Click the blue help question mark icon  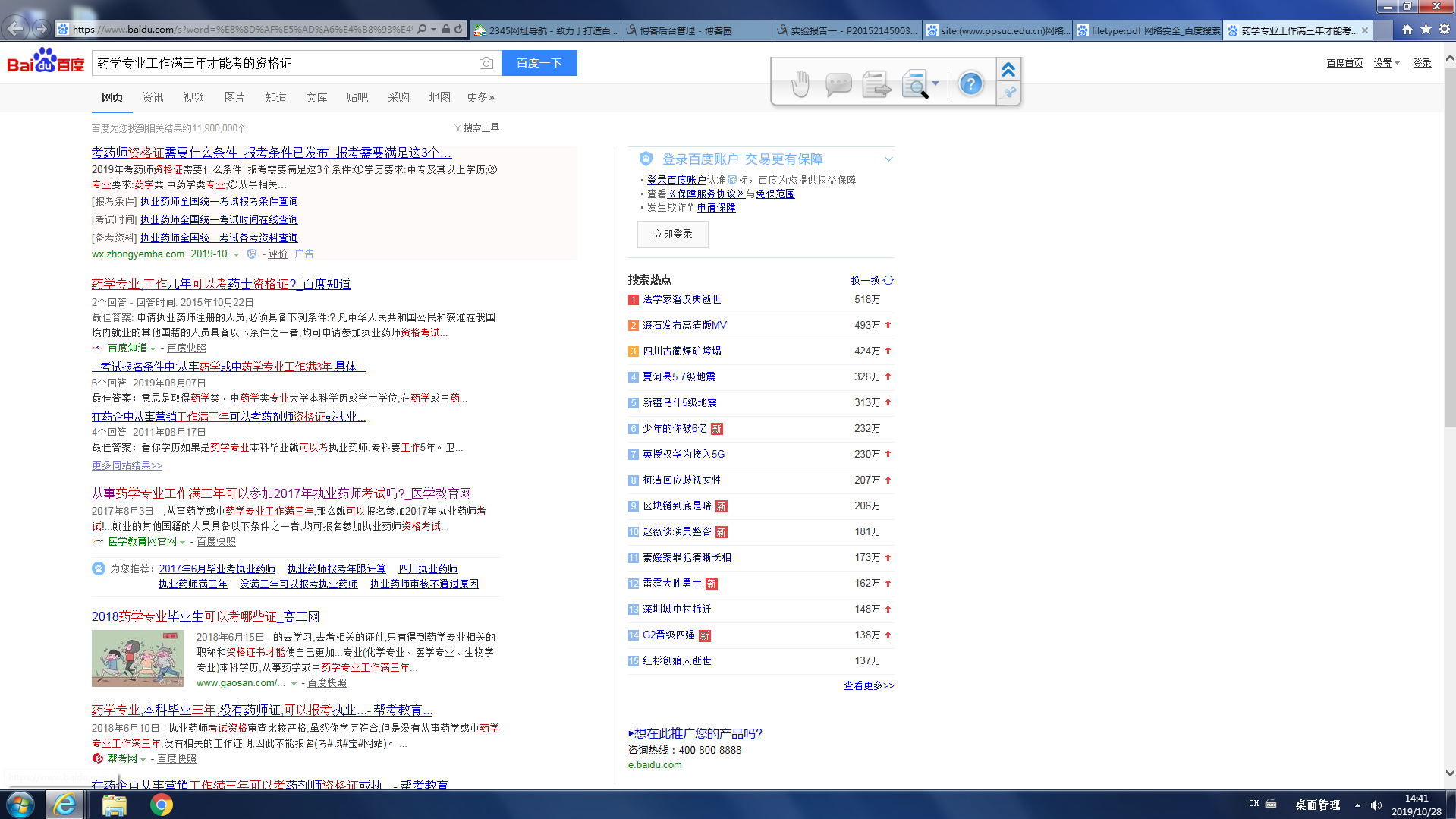pos(970,83)
